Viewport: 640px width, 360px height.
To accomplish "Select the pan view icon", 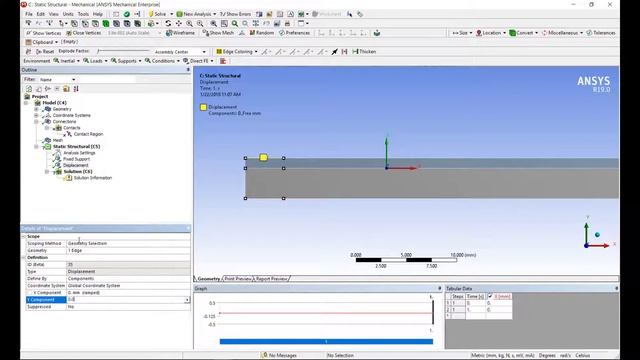I will tap(178, 23).
